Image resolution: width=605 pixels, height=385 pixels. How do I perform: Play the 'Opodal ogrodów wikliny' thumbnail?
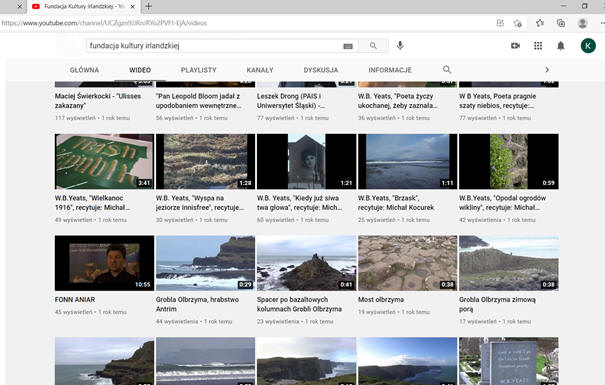(509, 161)
